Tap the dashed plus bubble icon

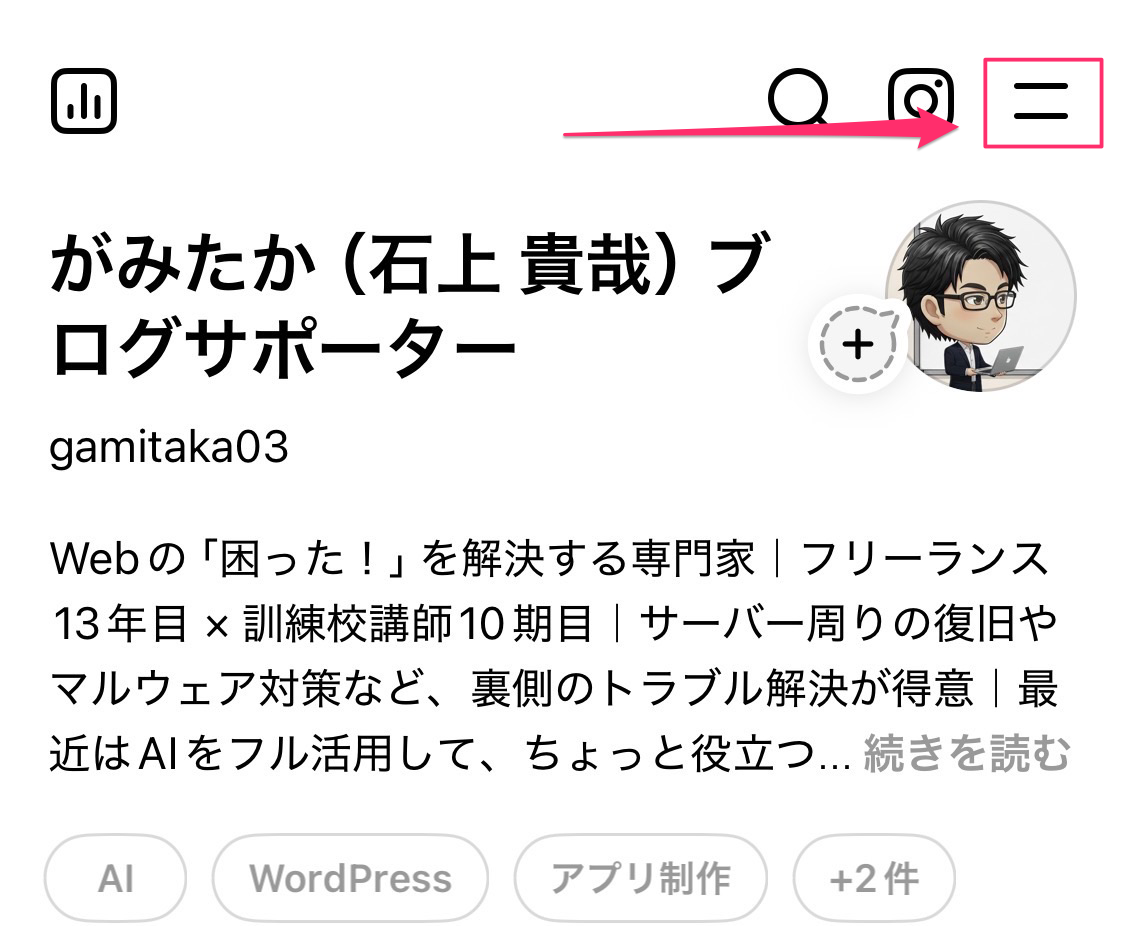858,345
